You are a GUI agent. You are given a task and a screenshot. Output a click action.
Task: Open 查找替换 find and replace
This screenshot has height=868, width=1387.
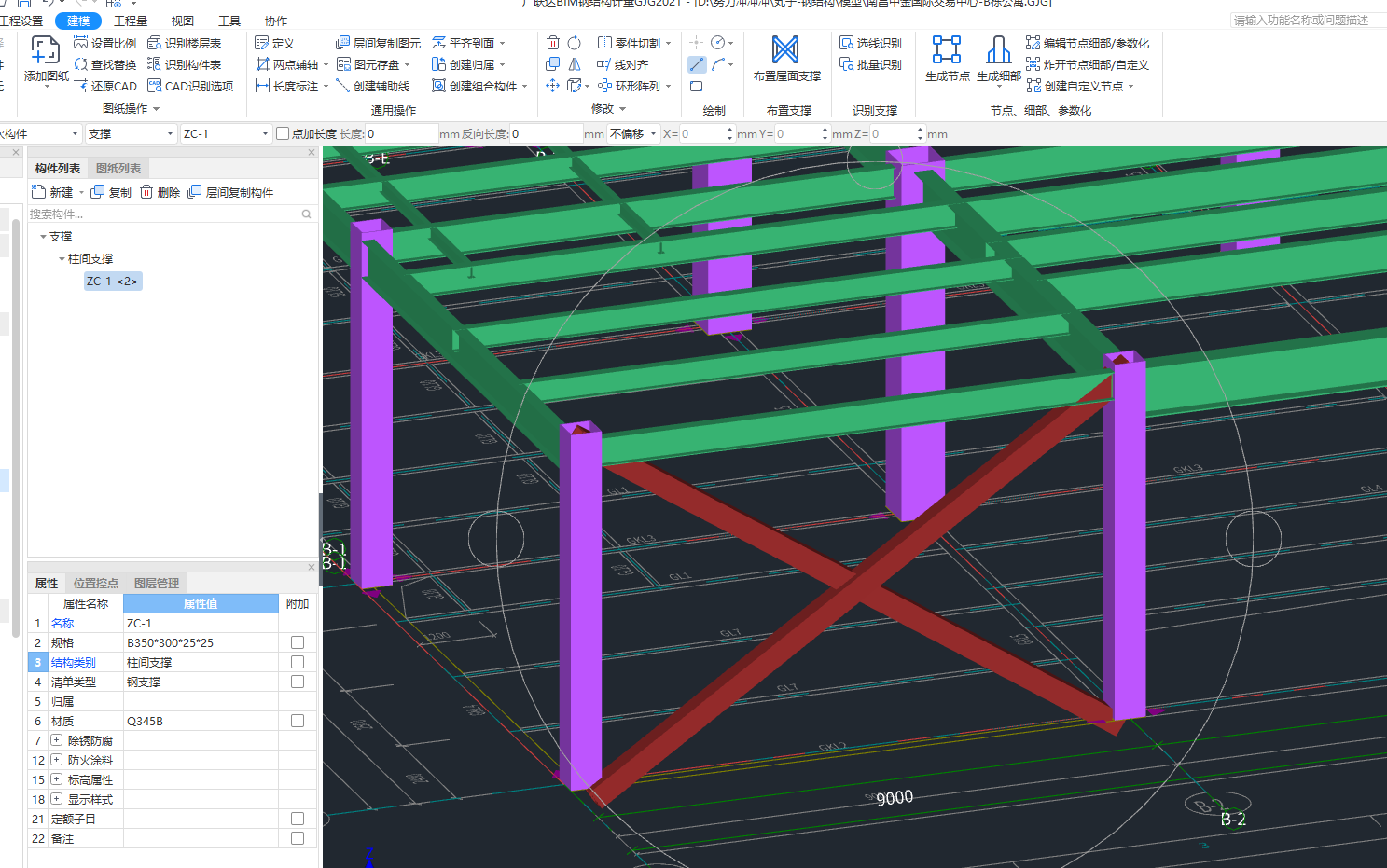point(104,64)
